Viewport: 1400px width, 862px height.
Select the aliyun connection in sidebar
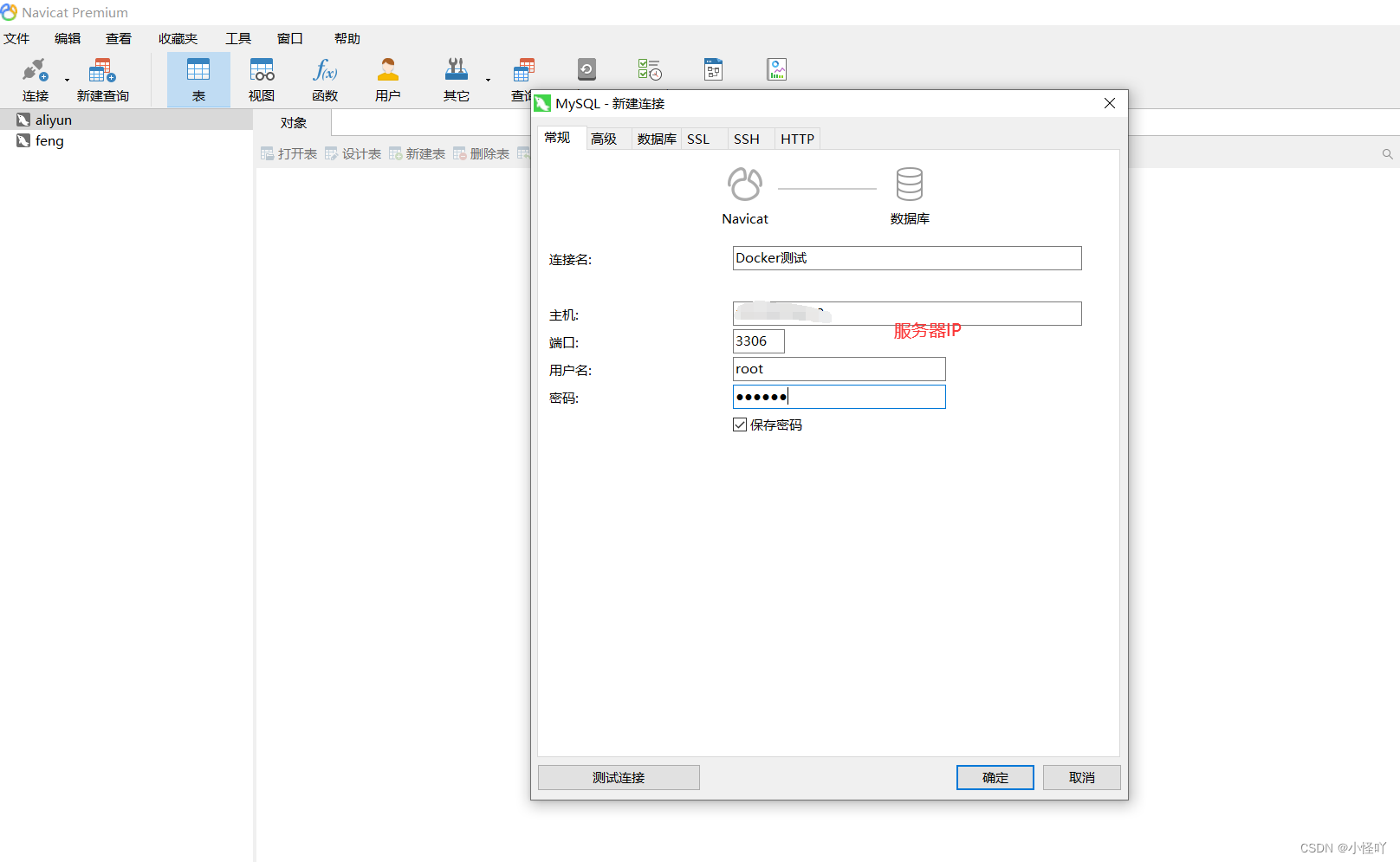tap(126, 120)
